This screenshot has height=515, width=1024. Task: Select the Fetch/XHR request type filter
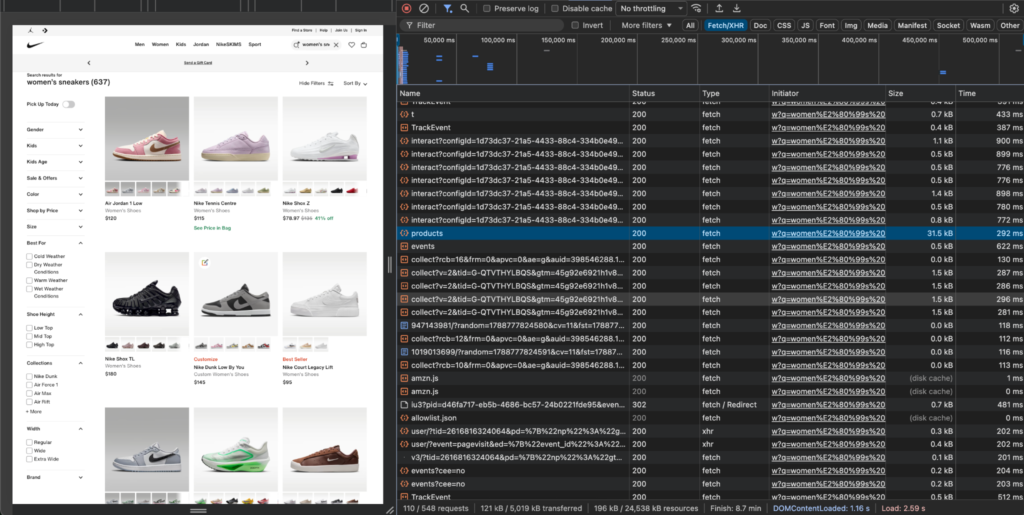coord(725,25)
